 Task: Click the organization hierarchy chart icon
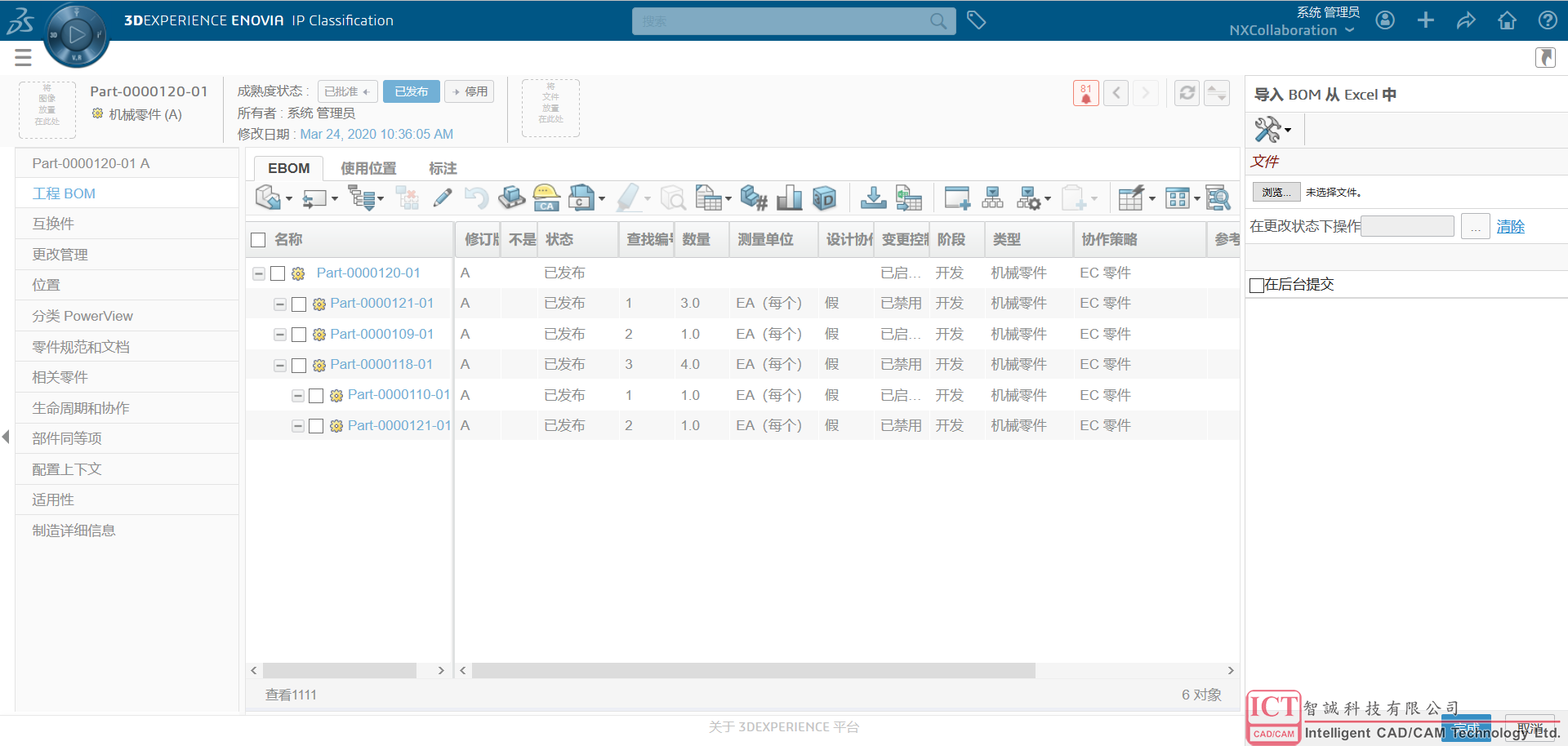992,198
